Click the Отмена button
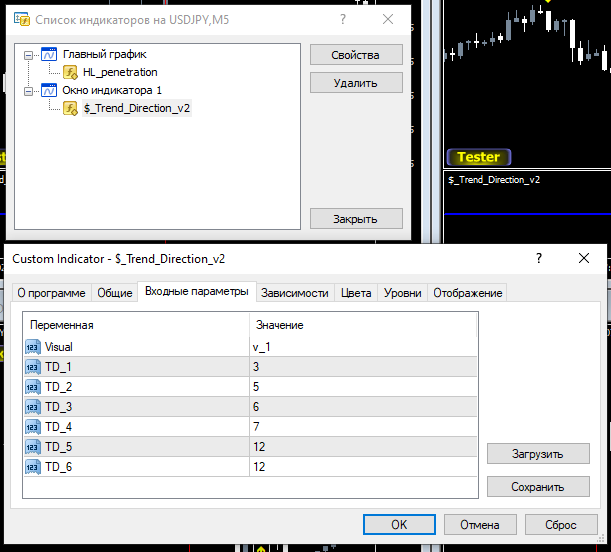Image resolution: width=611 pixels, height=552 pixels. tap(480, 524)
